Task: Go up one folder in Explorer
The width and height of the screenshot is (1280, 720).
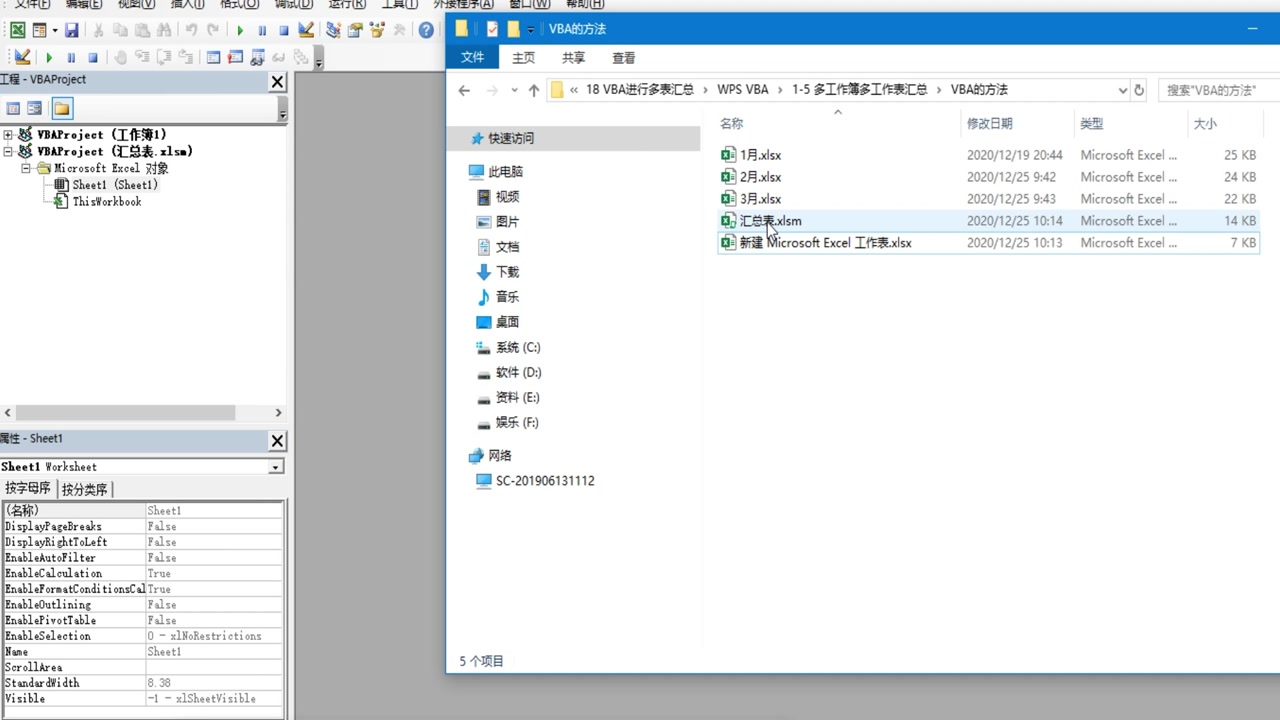Action: click(x=534, y=90)
